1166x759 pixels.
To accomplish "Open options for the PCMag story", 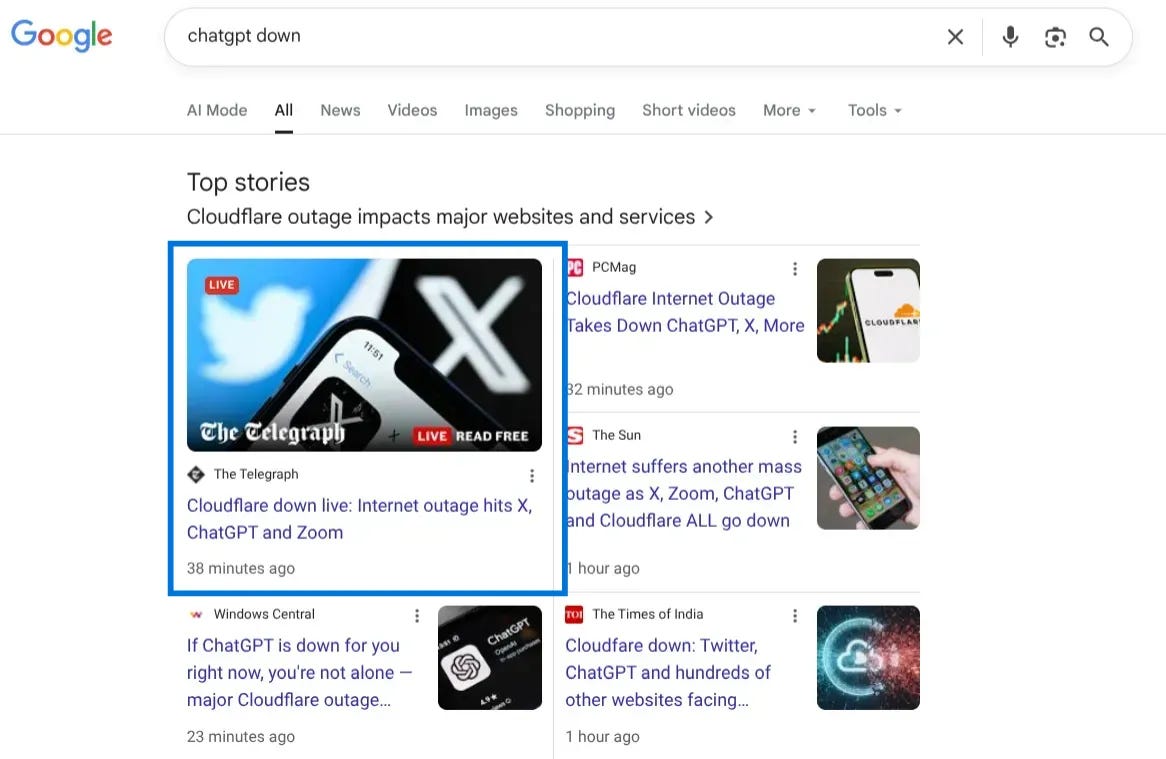I will click(x=795, y=268).
